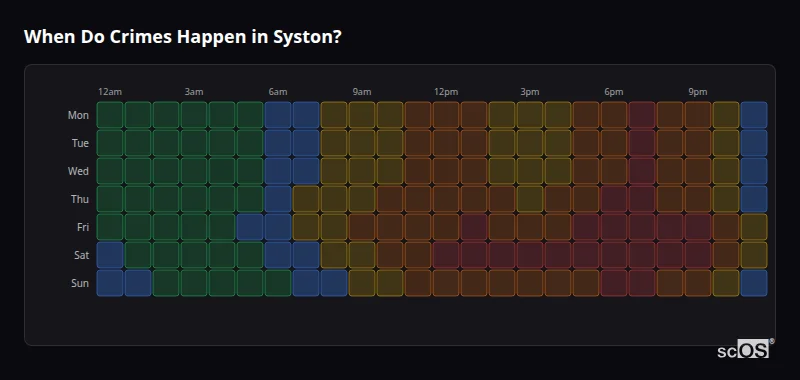
Task: Select the Saturday 12am blue cell
Action: [110, 255]
